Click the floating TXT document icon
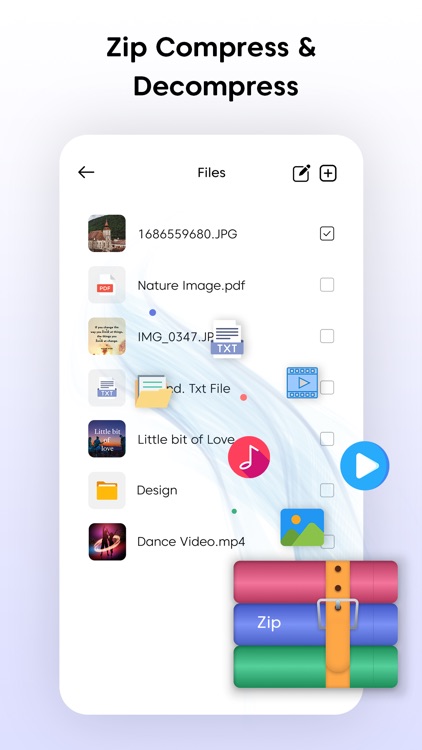Viewport: 422px width, 750px height. [x=227, y=339]
